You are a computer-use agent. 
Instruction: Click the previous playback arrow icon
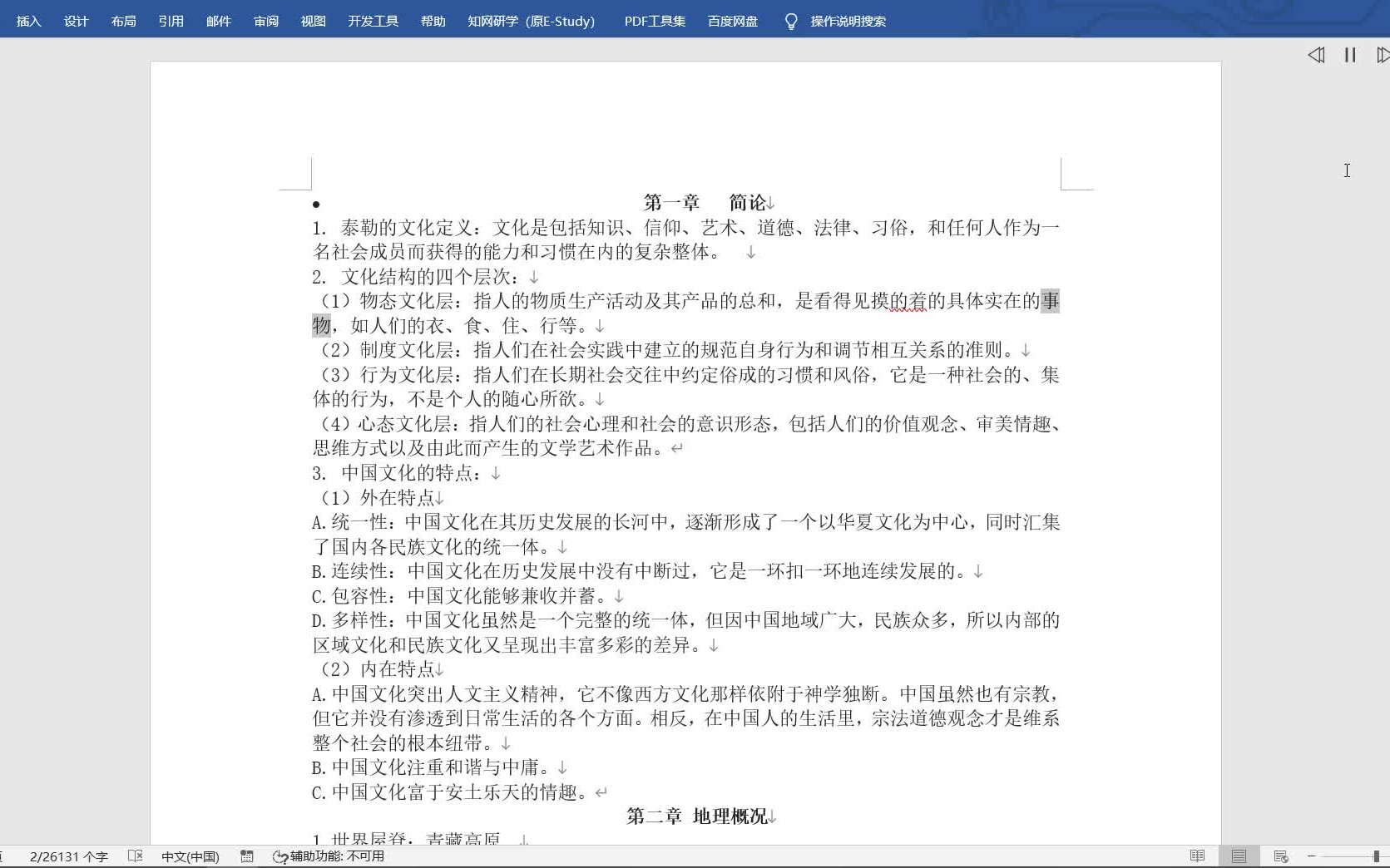pos(1316,55)
